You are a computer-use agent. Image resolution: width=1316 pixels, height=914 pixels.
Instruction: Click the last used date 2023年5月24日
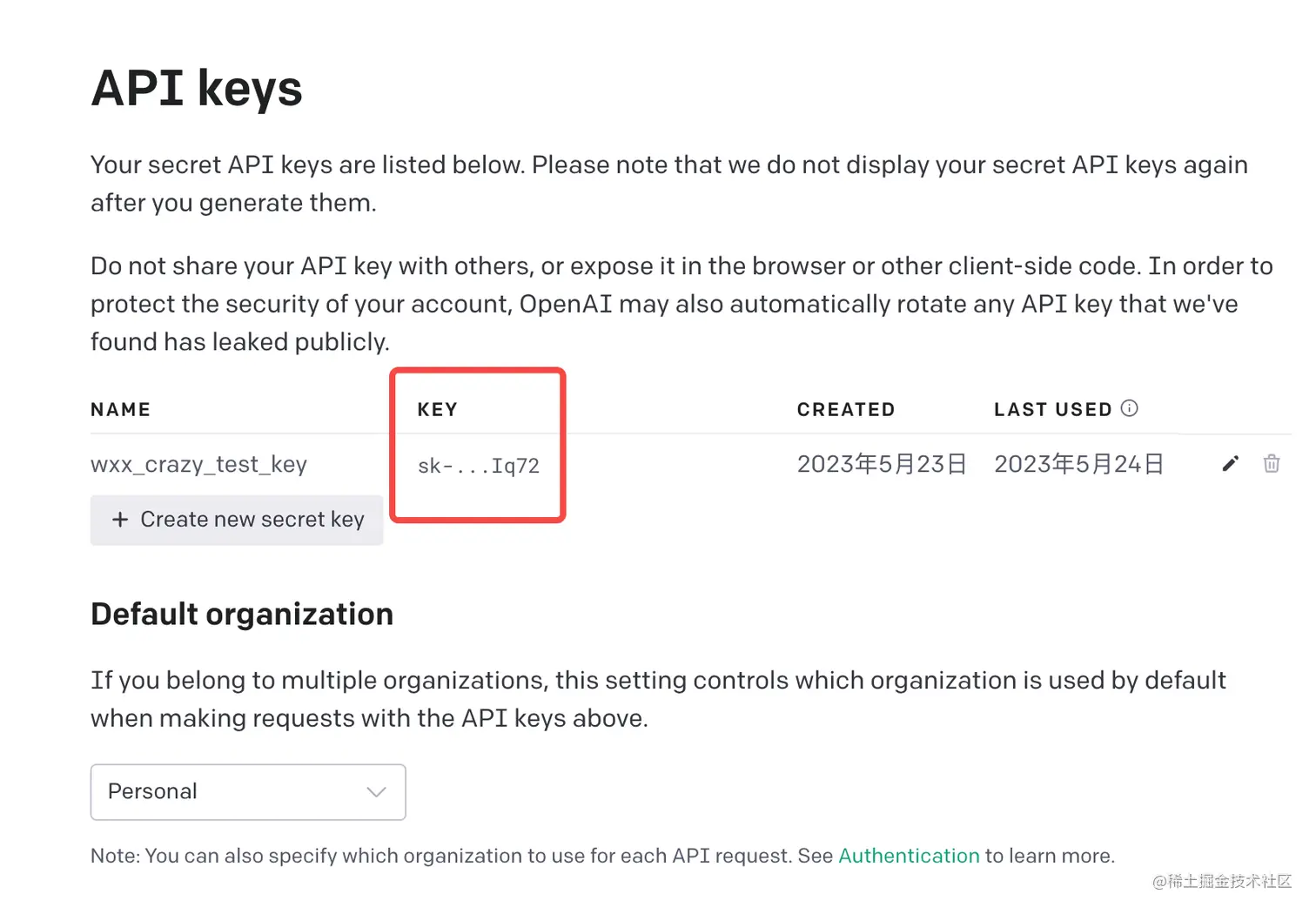pyautogui.click(x=1079, y=464)
